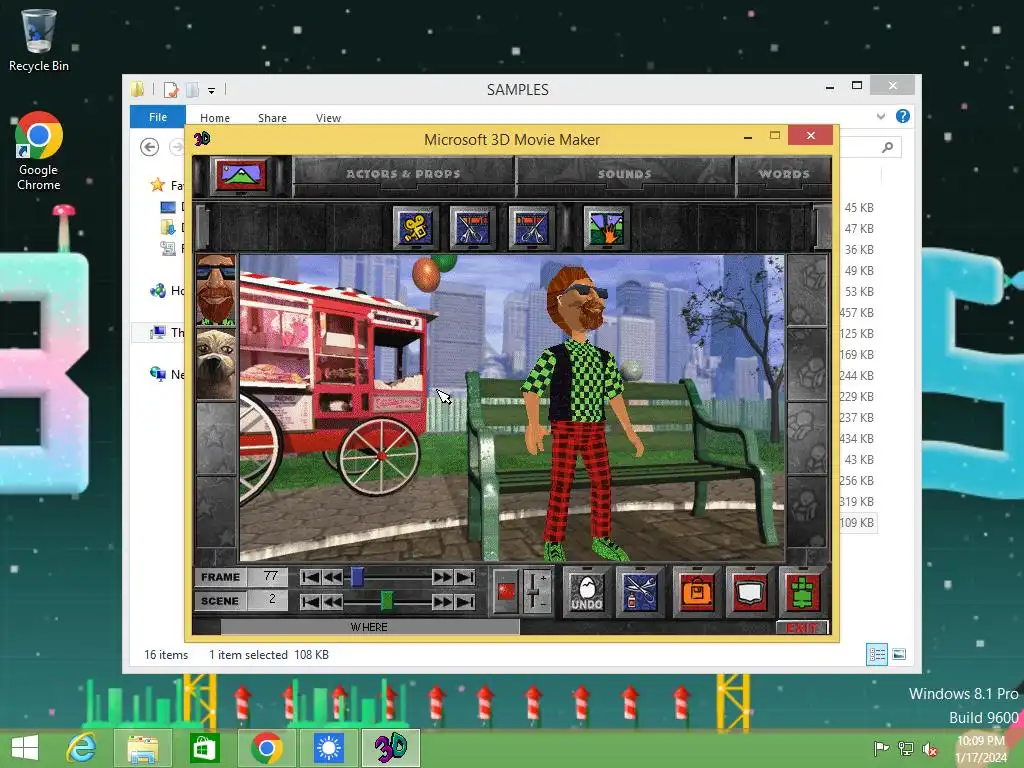The image size is (1024, 768).
Task: Click the EXIT button
Action: point(802,628)
